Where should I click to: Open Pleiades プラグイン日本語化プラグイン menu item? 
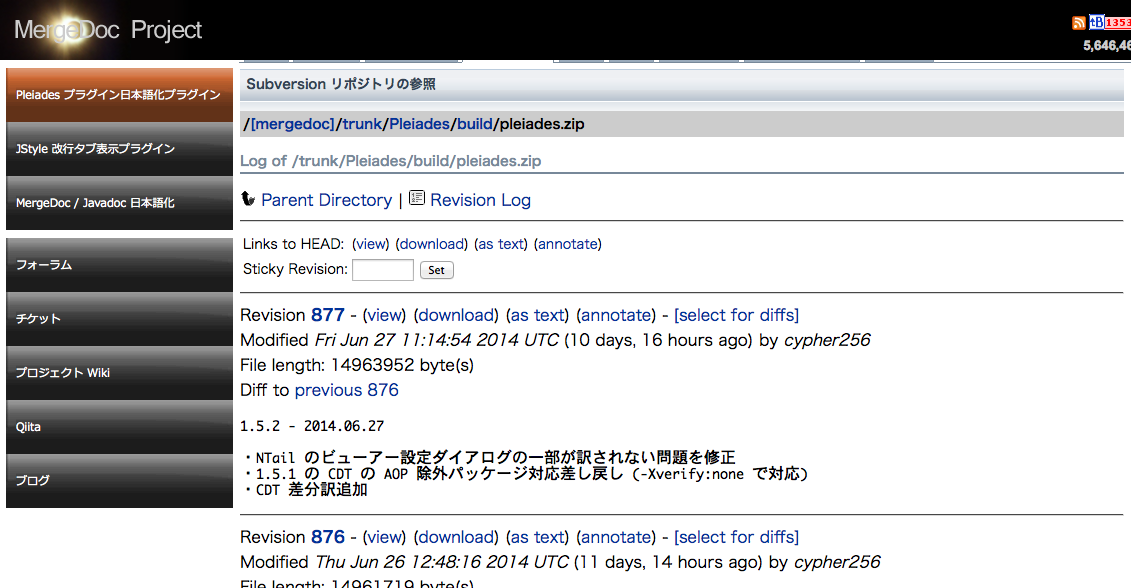119,95
